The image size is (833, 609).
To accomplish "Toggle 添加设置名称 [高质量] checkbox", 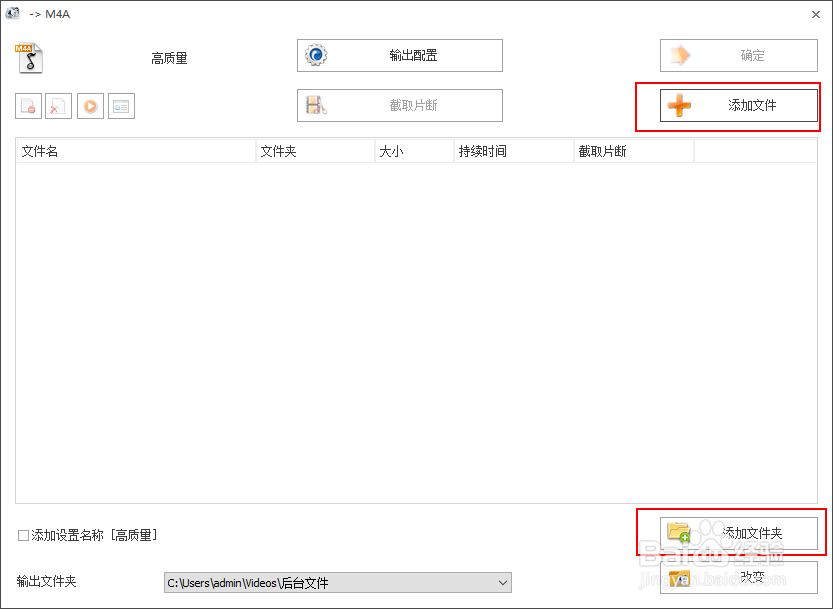I will point(23,535).
